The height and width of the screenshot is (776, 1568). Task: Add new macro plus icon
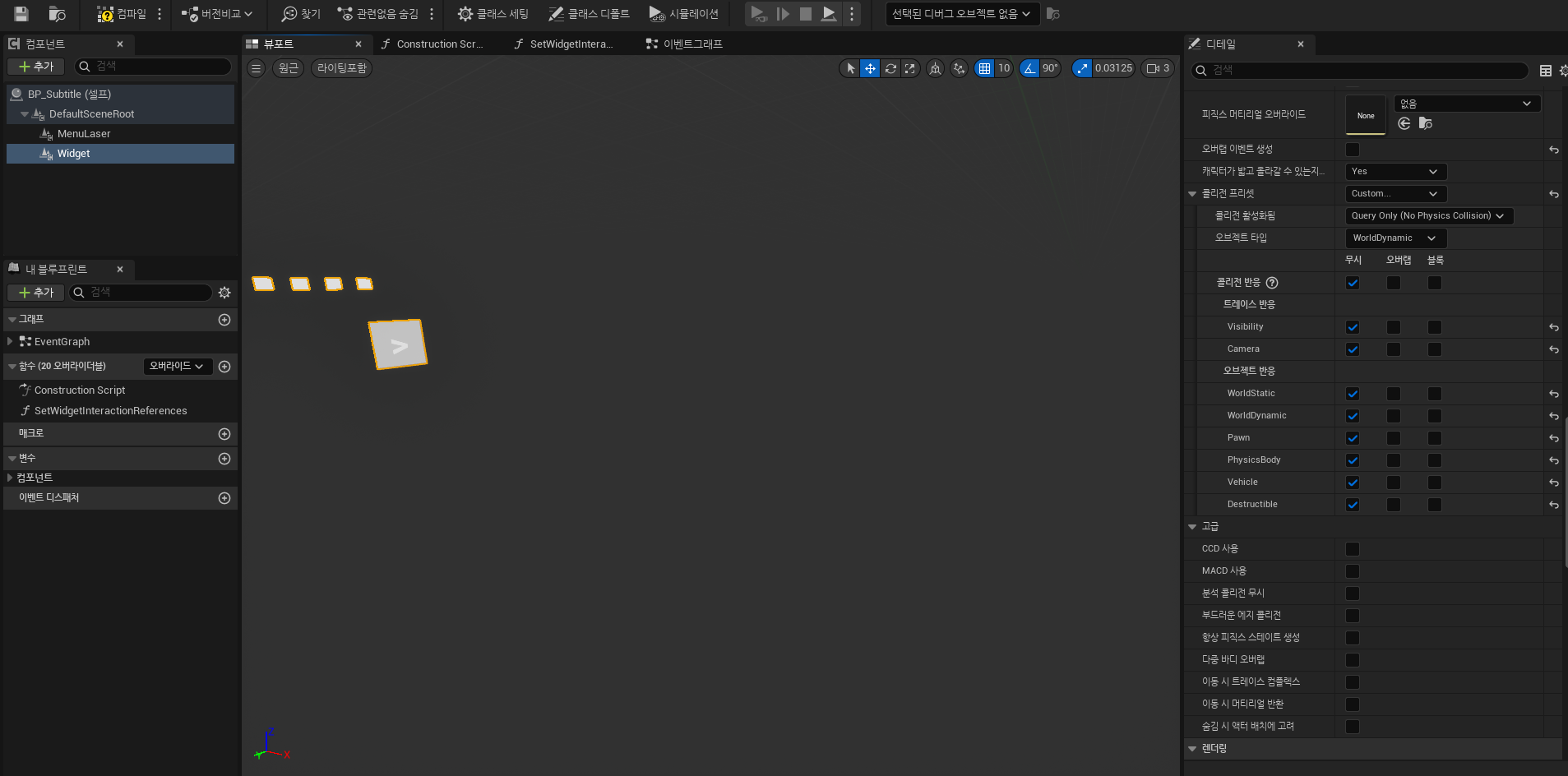pyautogui.click(x=224, y=434)
